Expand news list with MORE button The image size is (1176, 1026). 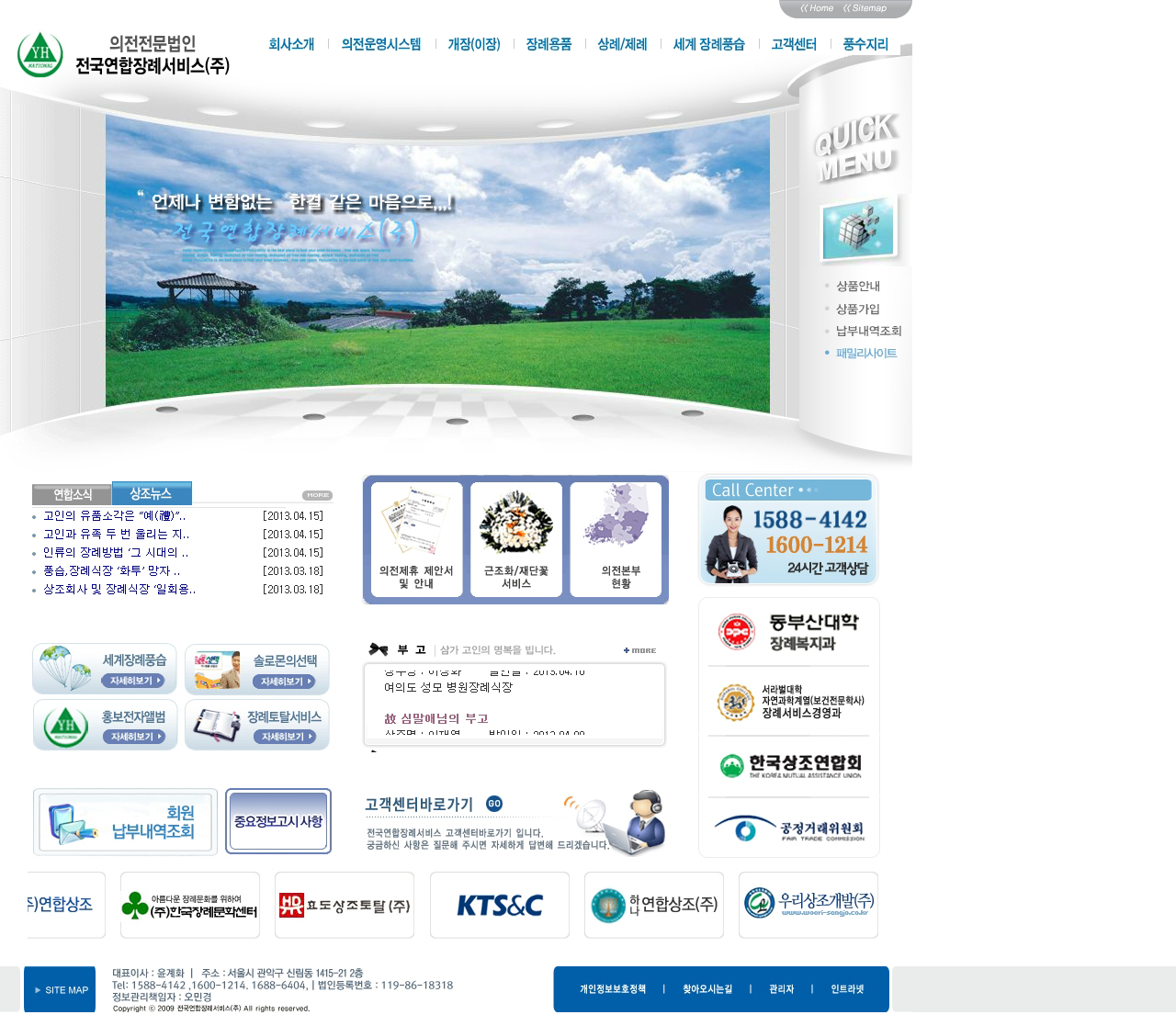[317, 495]
